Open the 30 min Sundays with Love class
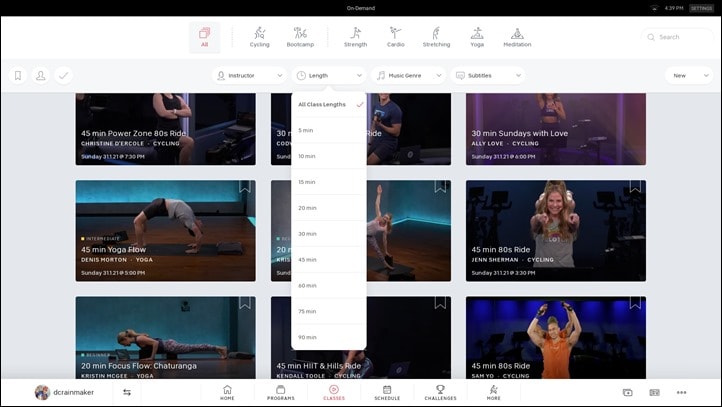The height and width of the screenshot is (407, 722). [x=556, y=129]
